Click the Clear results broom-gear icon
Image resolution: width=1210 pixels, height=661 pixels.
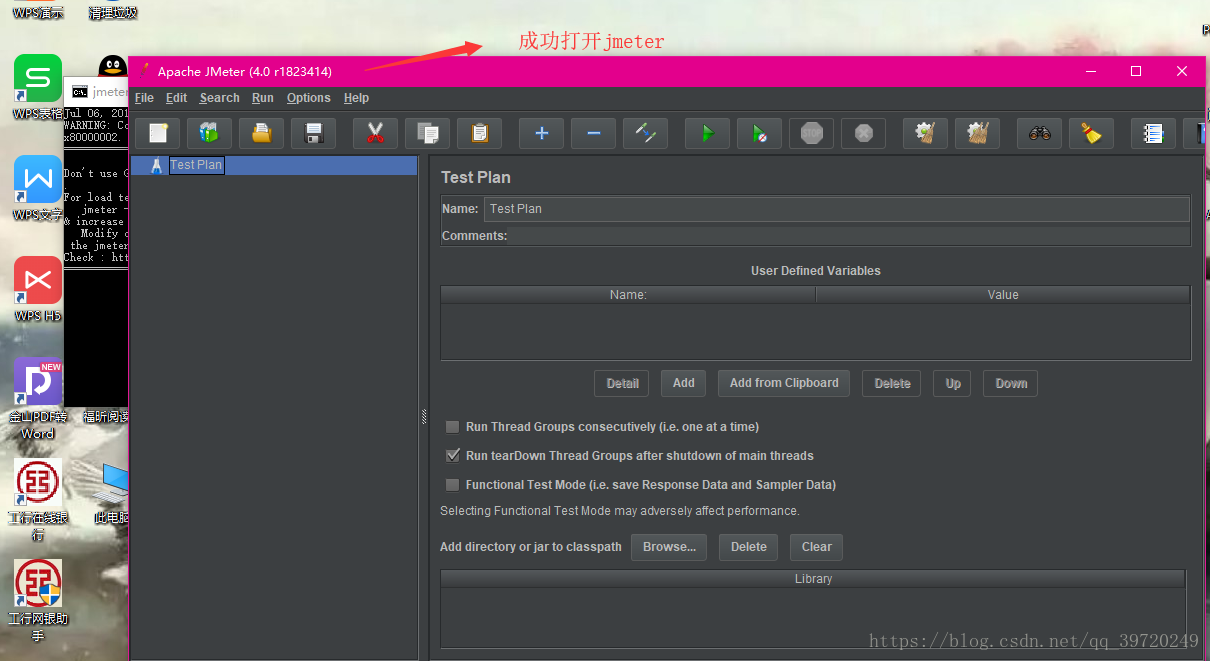[x=925, y=133]
